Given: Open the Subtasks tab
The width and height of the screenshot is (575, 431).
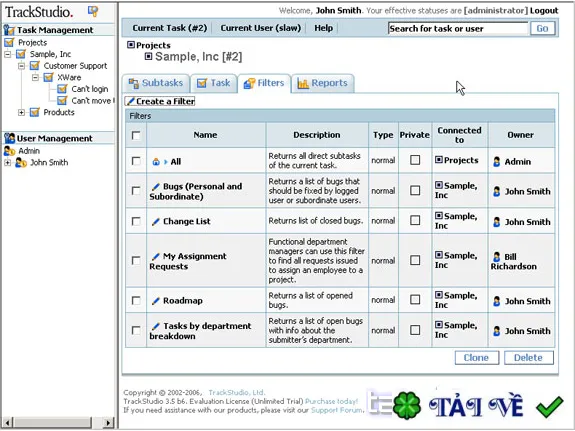Looking at the screenshot, I should click(156, 83).
